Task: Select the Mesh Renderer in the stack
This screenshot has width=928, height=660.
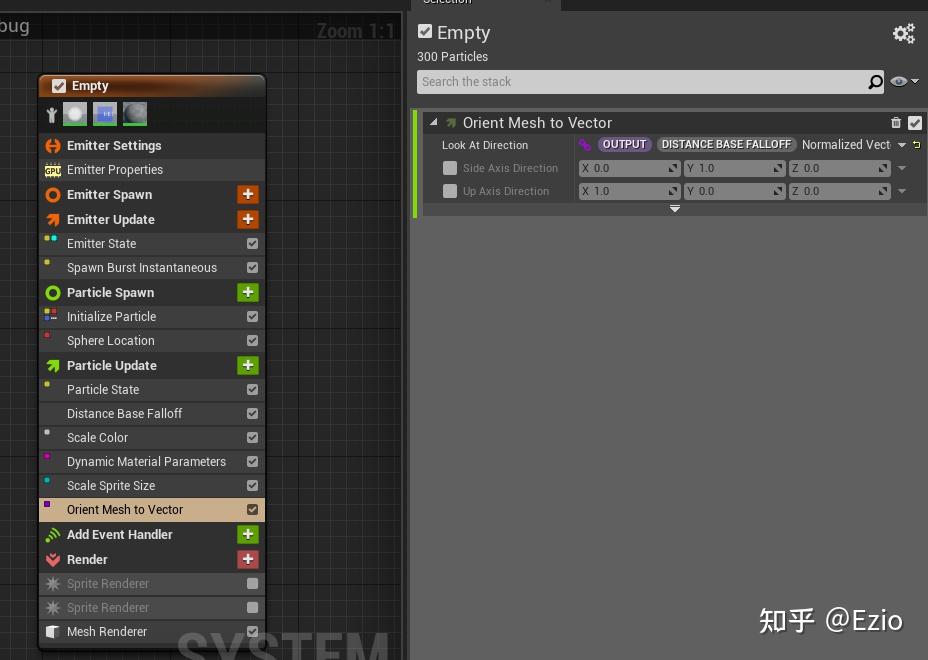Action: [x=107, y=631]
